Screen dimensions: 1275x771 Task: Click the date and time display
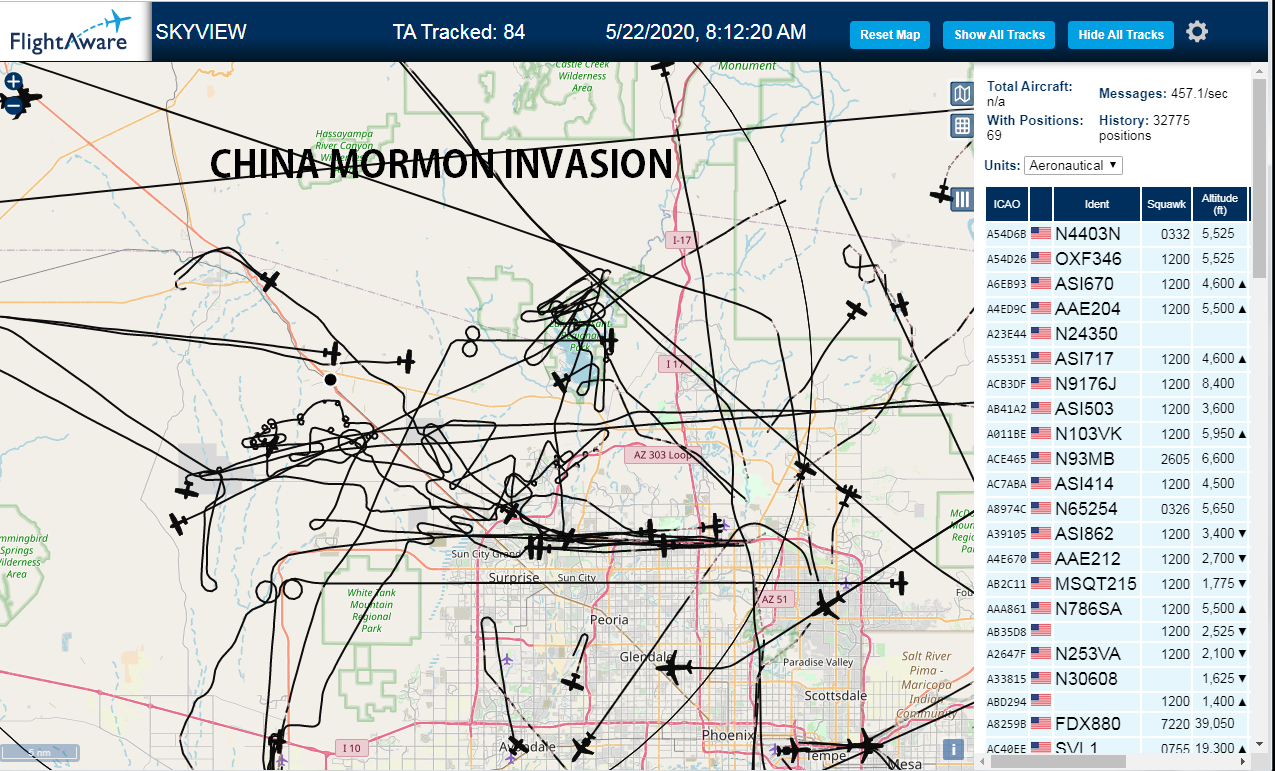(x=706, y=32)
